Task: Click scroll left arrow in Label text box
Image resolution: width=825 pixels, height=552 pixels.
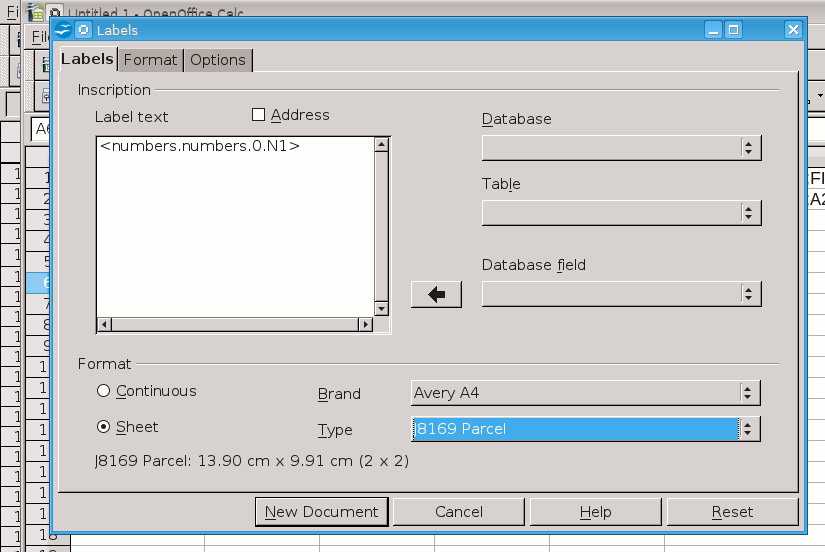Action: point(104,324)
